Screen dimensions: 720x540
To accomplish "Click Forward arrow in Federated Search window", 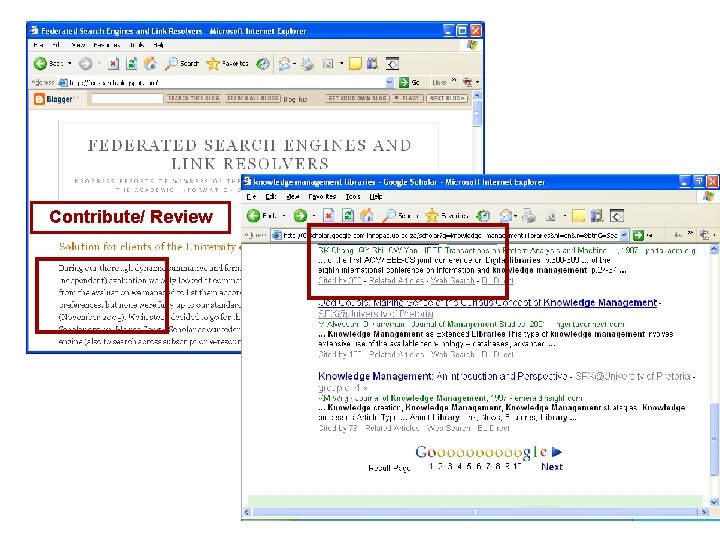I will pos(85,63).
